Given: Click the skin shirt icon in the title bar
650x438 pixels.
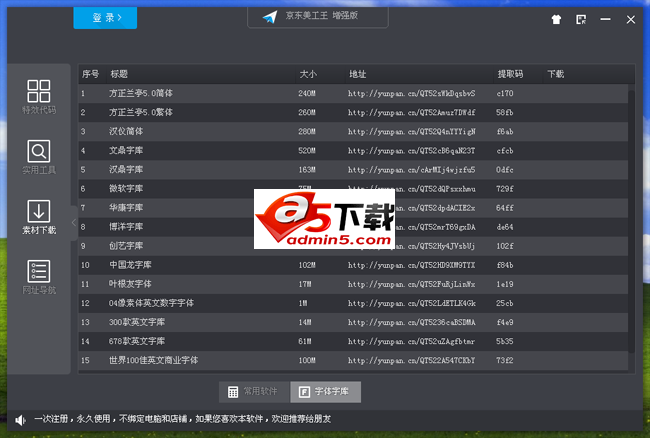Looking at the screenshot, I should tap(556, 19).
